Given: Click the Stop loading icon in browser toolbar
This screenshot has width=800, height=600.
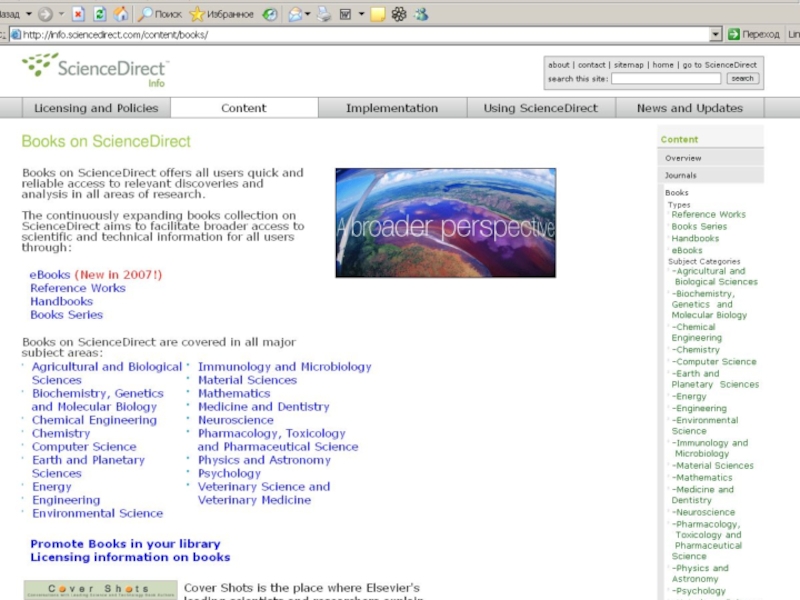Looking at the screenshot, I should click(x=80, y=14).
